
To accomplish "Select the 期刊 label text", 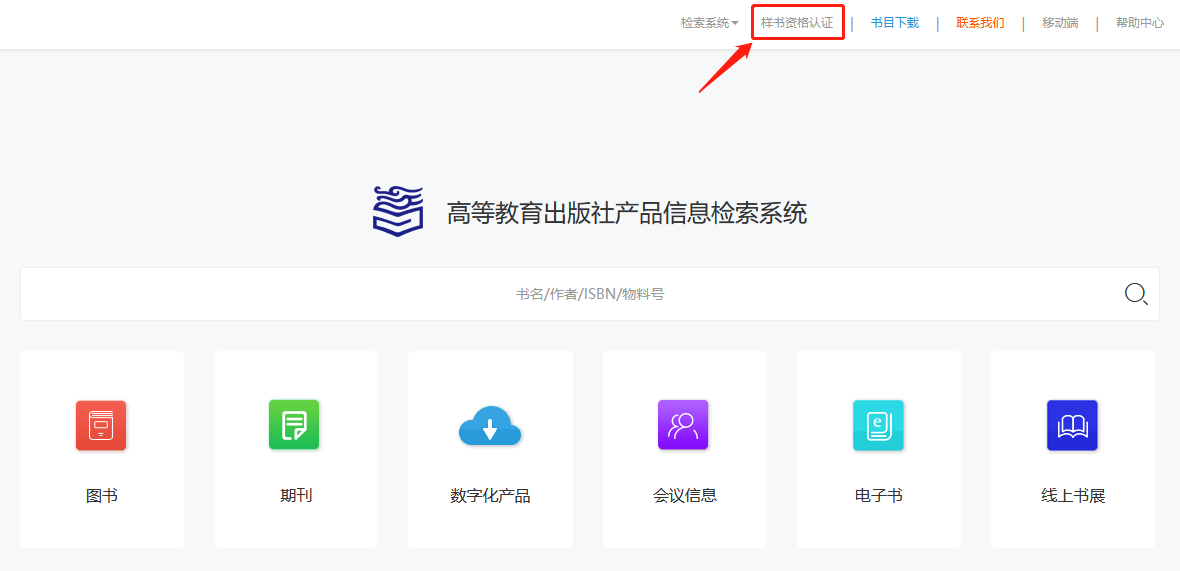I will 296,496.
